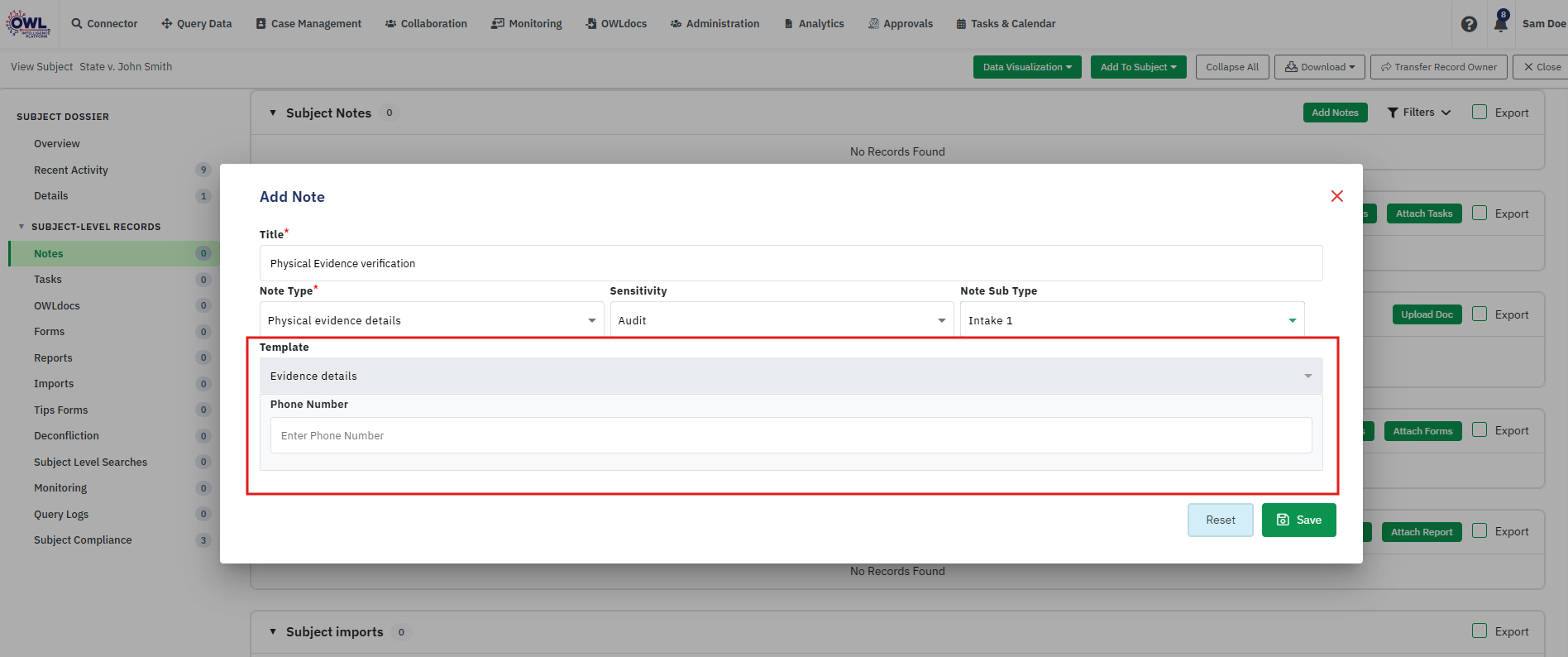
Task: Click the Upload Doc button
Action: coord(1427,314)
